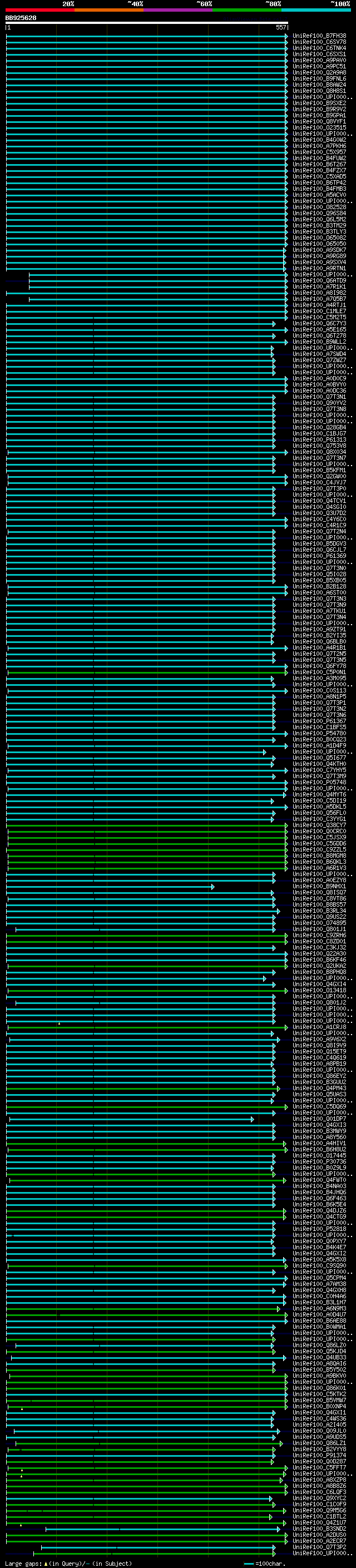Screen dimensions: 356x1568
Task: Open the UniRef100_P61313 entry
Action: [319, 439]
